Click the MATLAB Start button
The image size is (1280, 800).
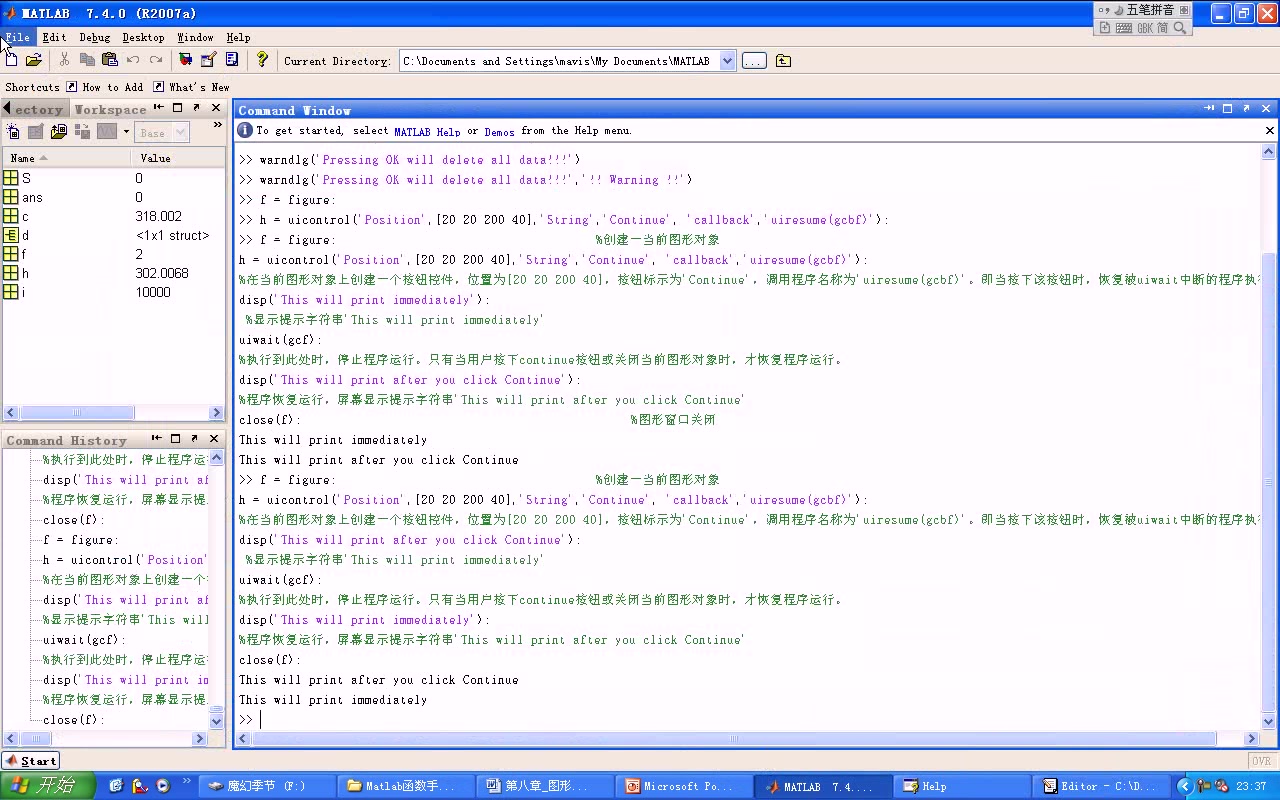[x=31, y=761]
